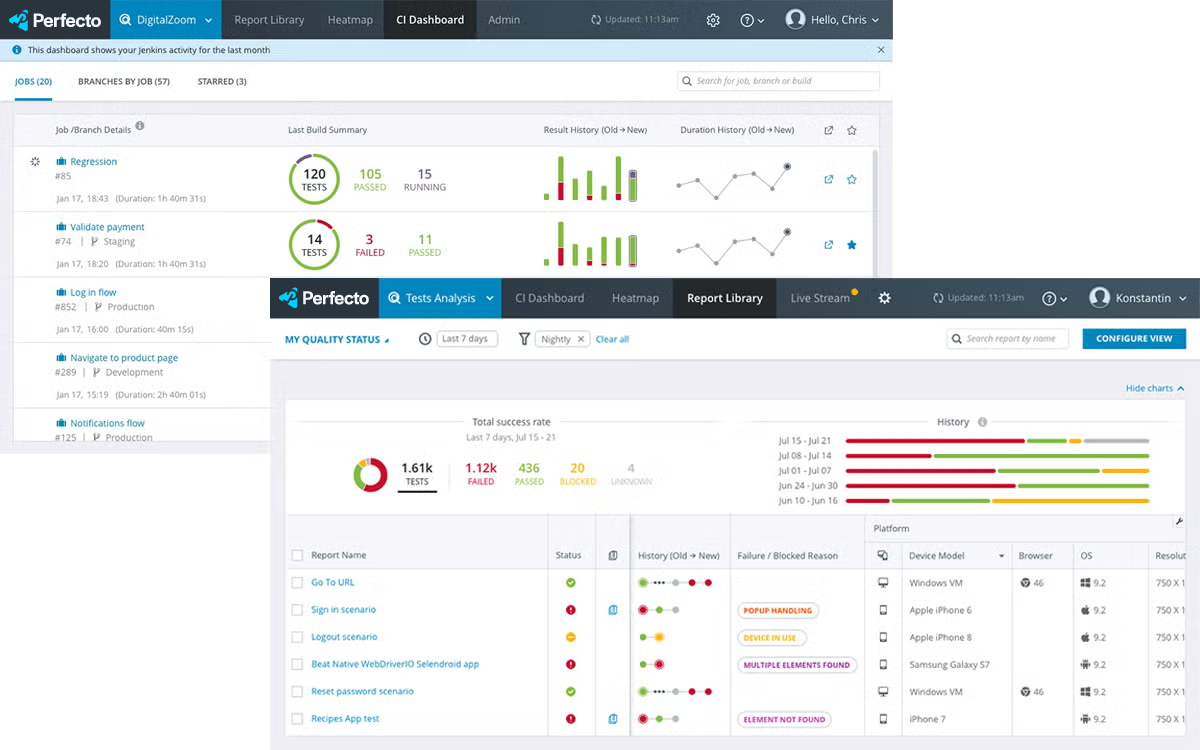Screen dimensions: 1200x750
Task: Switch to Branches by Job (57) tab
Action: pos(124,82)
